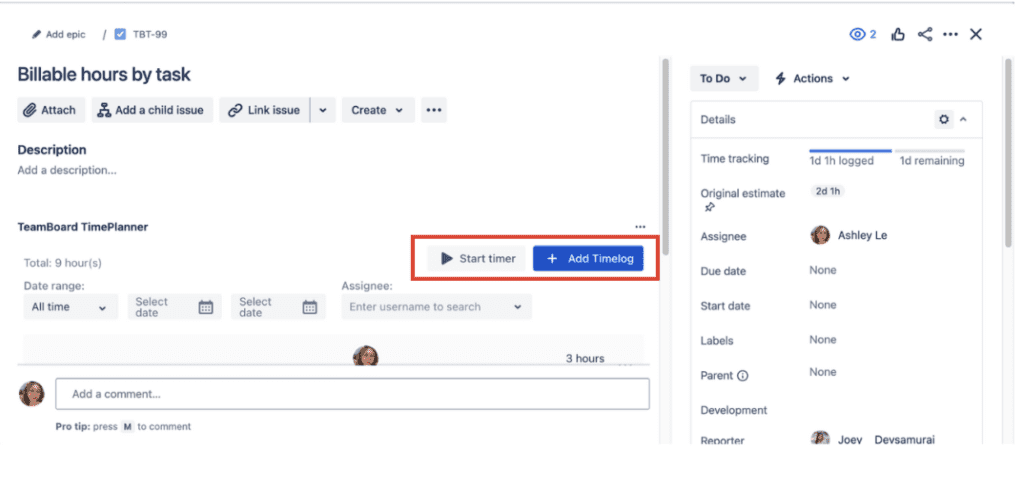The height and width of the screenshot is (491, 1024).
Task: Collapse the Details panel chevron
Action: [x=963, y=119]
